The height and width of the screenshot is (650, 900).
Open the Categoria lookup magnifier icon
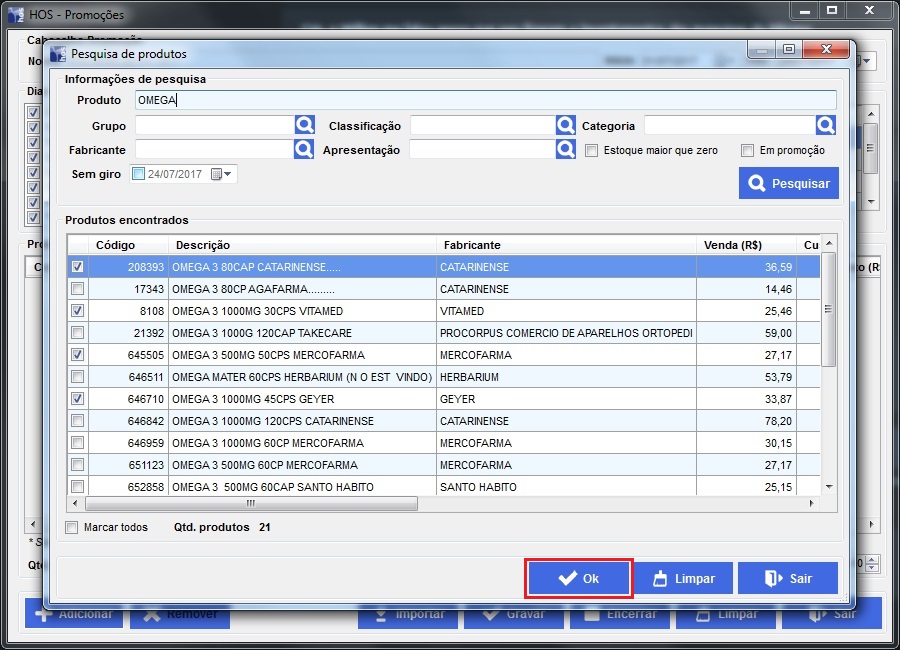click(825, 125)
